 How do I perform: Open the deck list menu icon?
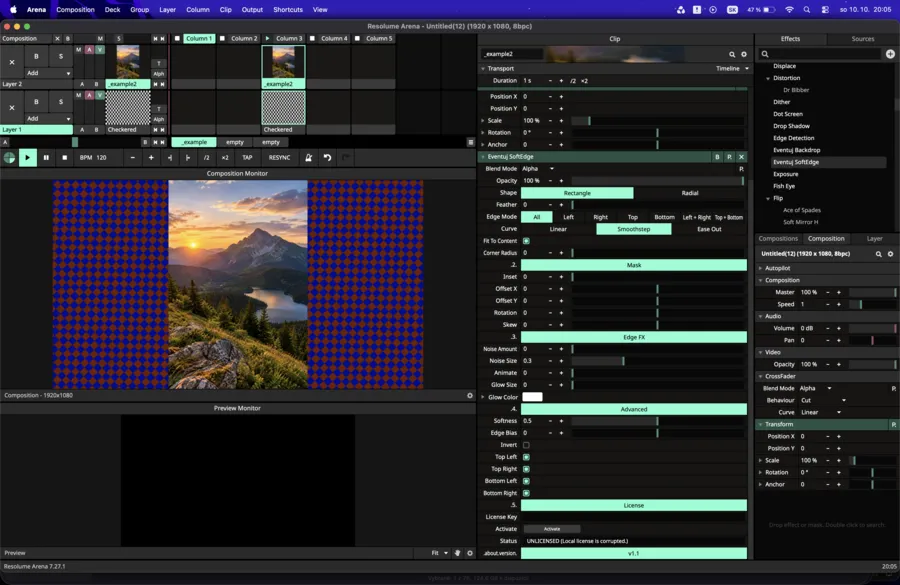click(471, 142)
